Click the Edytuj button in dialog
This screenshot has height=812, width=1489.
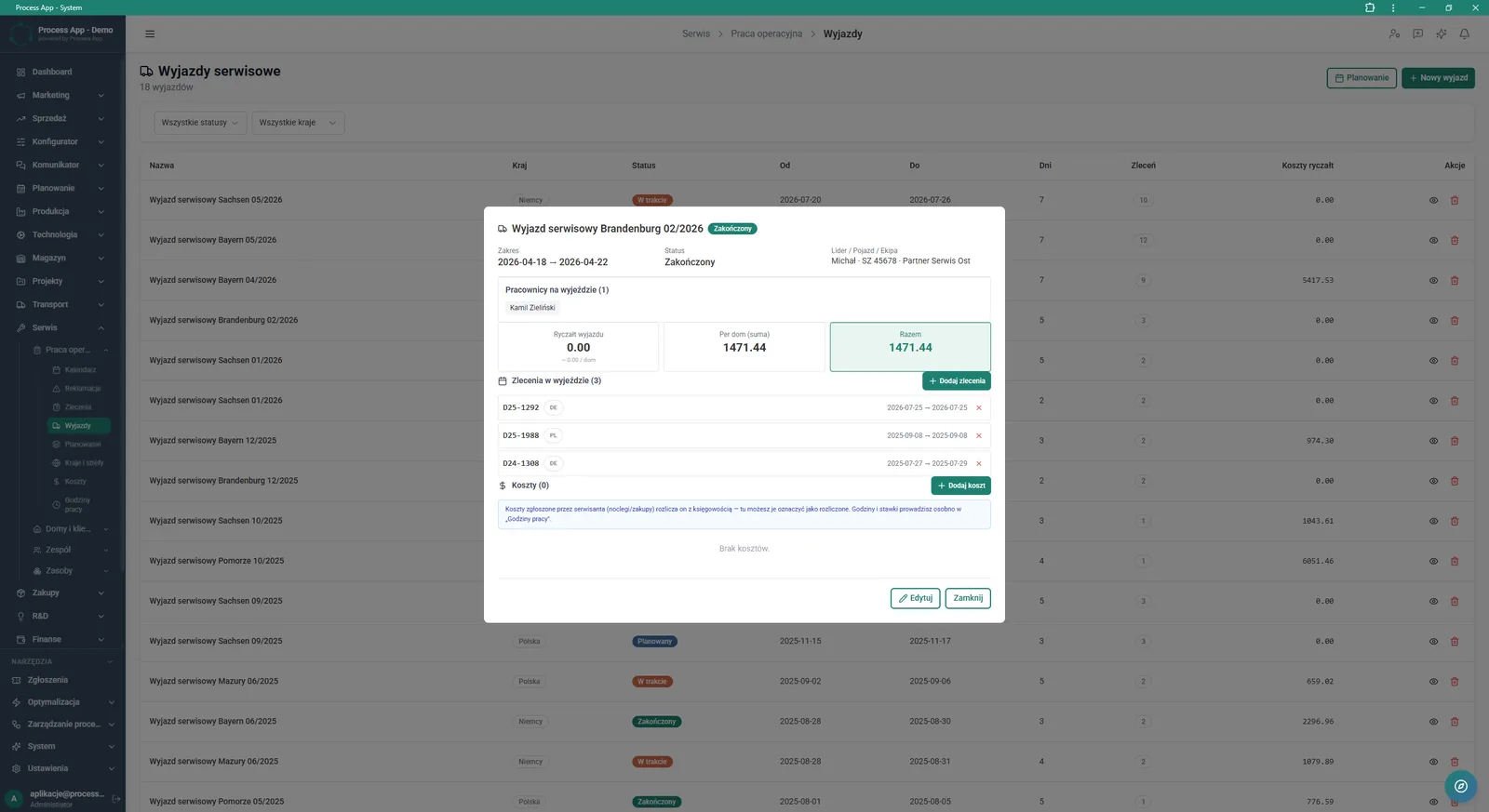click(x=916, y=598)
